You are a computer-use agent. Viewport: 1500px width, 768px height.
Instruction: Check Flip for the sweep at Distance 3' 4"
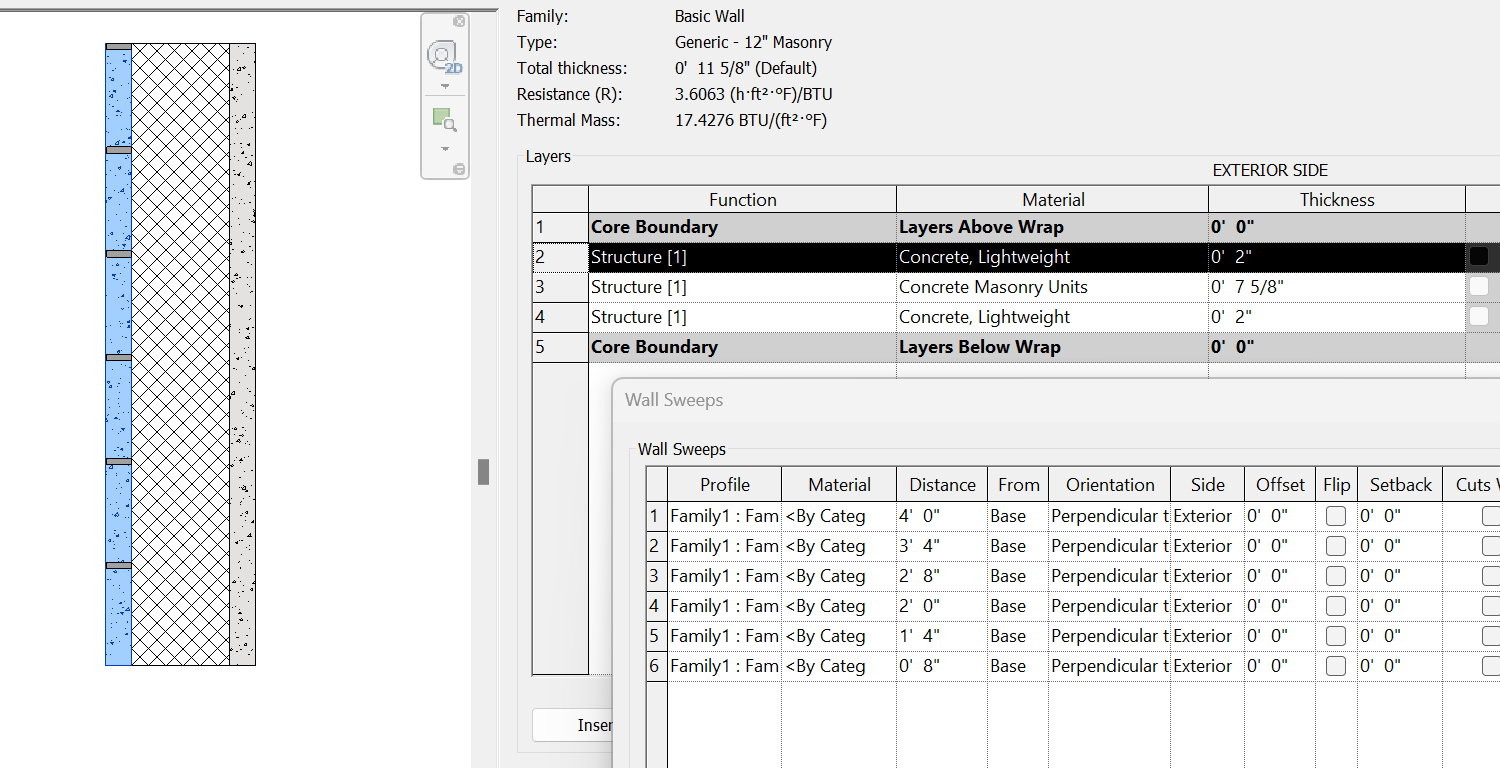1336,546
